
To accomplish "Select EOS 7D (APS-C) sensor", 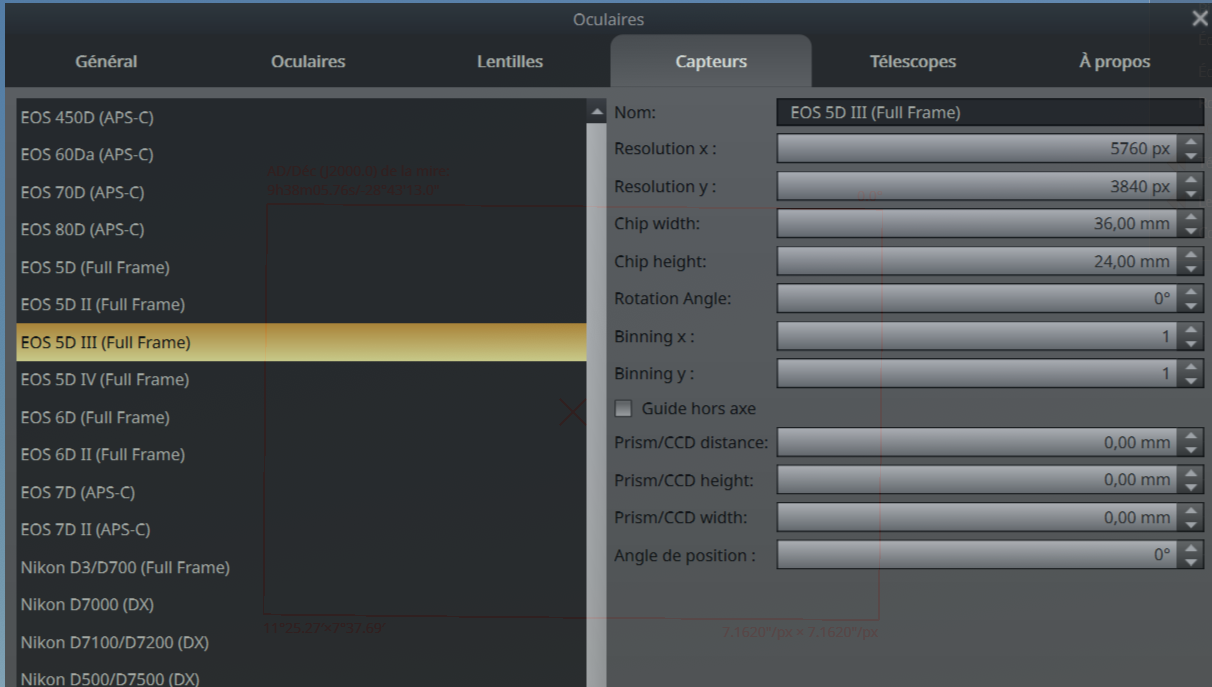I will 301,492.
